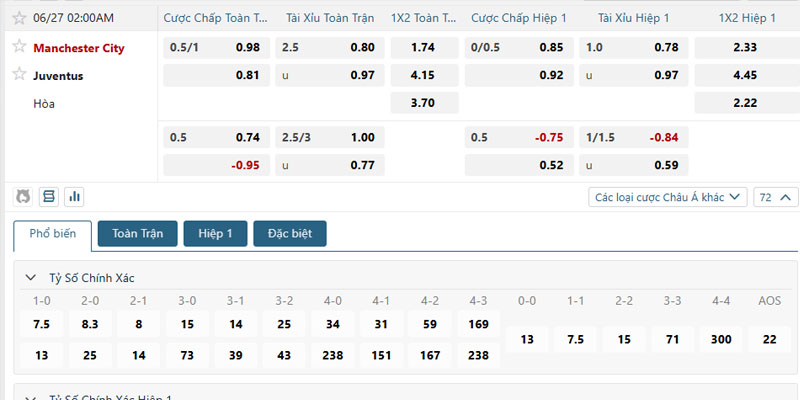Open the stacked list view icon
The height and width of the screenshot is (400, 800).
tap(49, 197)
